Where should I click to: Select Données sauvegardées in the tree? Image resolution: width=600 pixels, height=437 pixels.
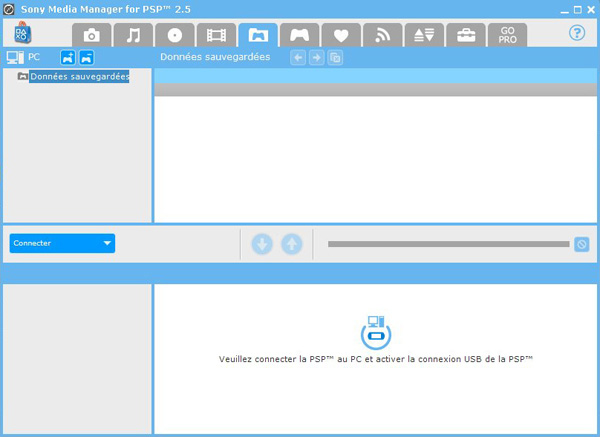(79, 77)
